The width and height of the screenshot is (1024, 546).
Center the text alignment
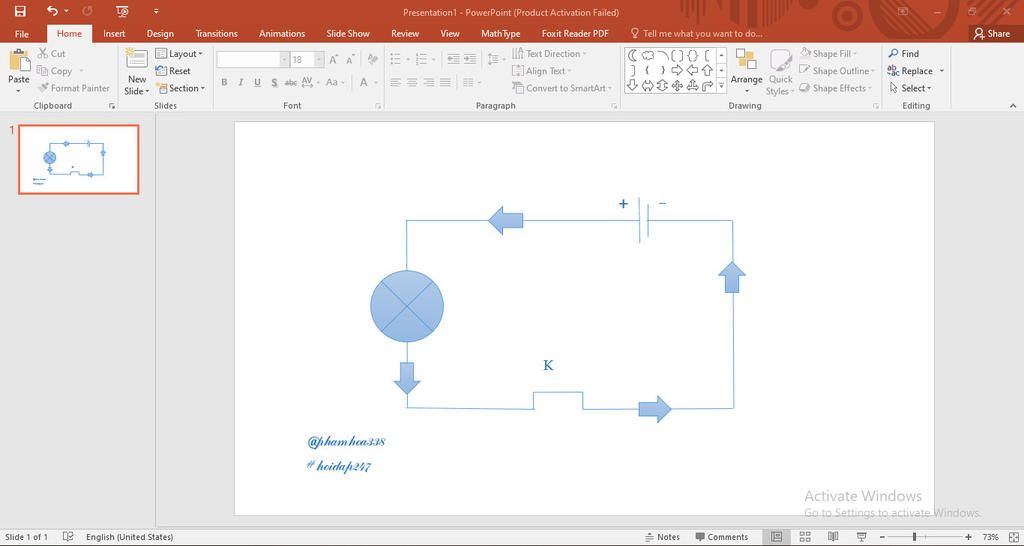tap(412, 82)
